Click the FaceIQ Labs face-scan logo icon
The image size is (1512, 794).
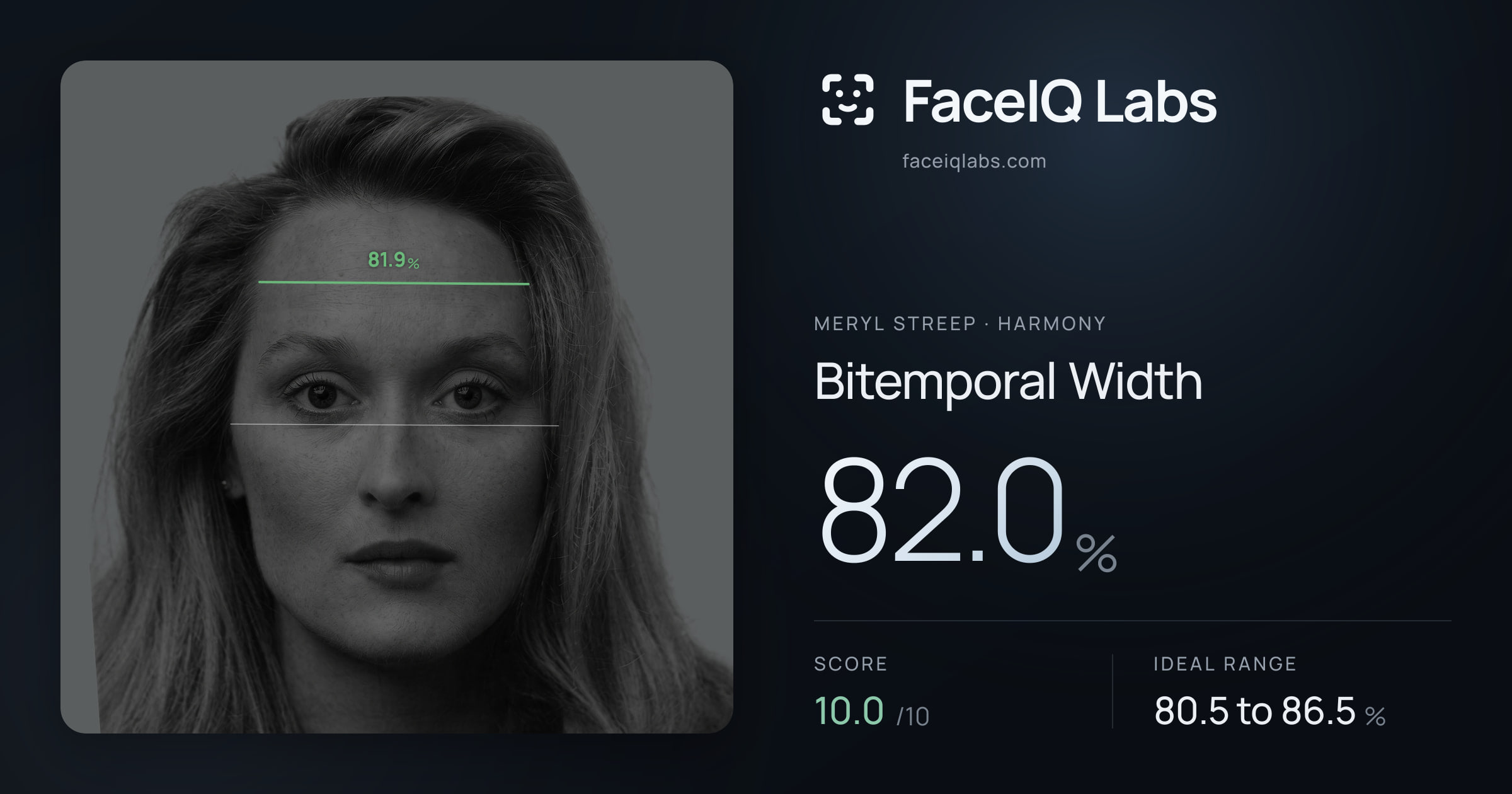tap(847, 100)
